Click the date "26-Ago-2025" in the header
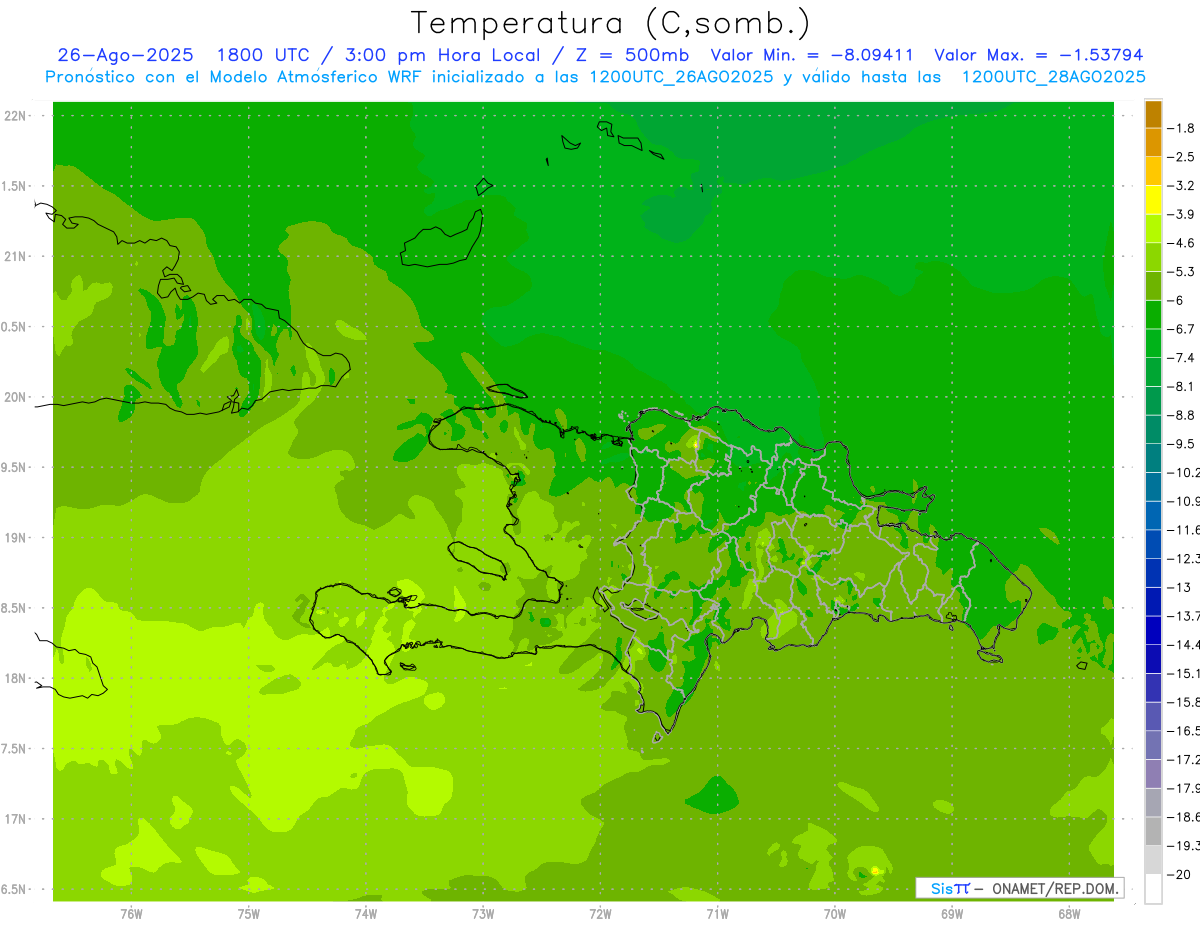The width and height of the screenshot is (1200, 927). (125, 55)
